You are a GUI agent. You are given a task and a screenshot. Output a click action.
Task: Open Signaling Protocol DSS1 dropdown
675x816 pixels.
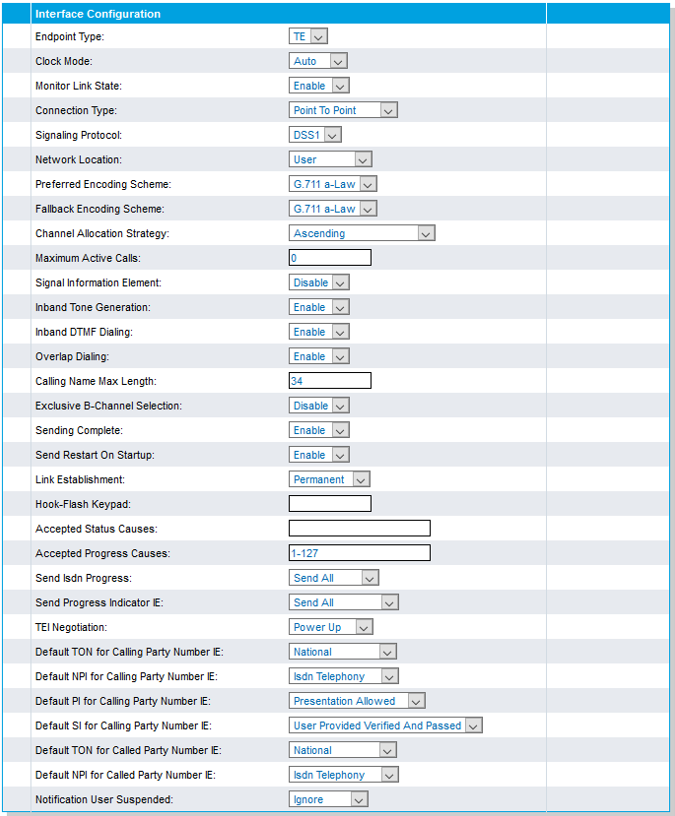[315, 135]
